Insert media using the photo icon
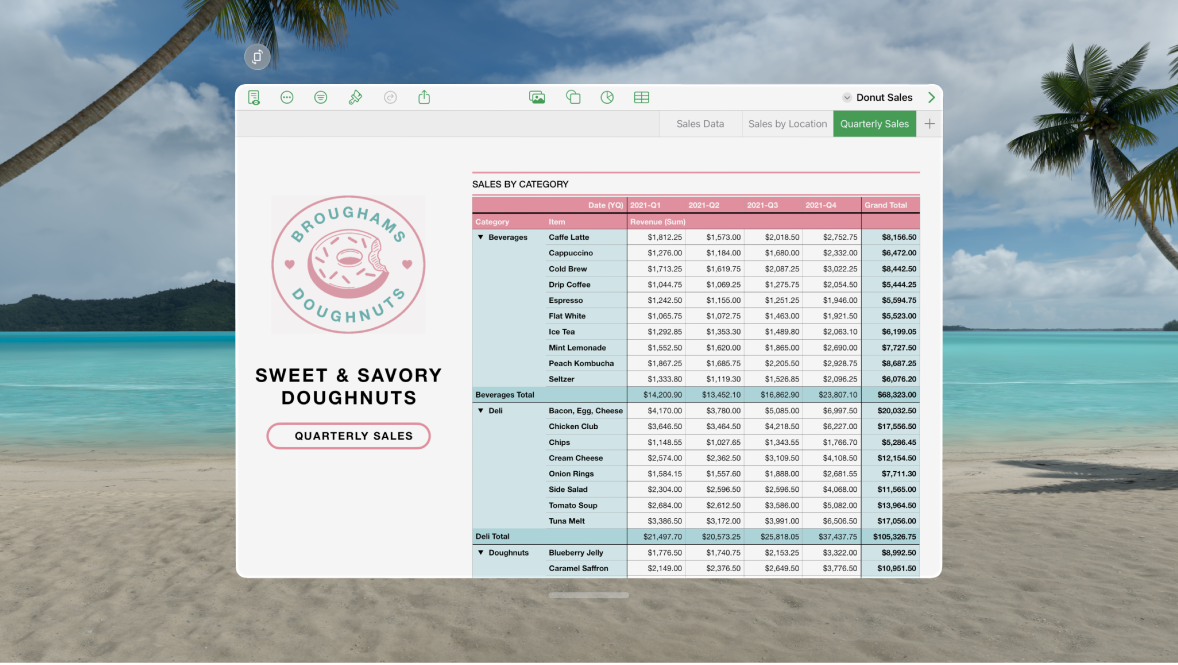Image resolution: width=1178 pixels, height=665 pixels. click(537, 98)
